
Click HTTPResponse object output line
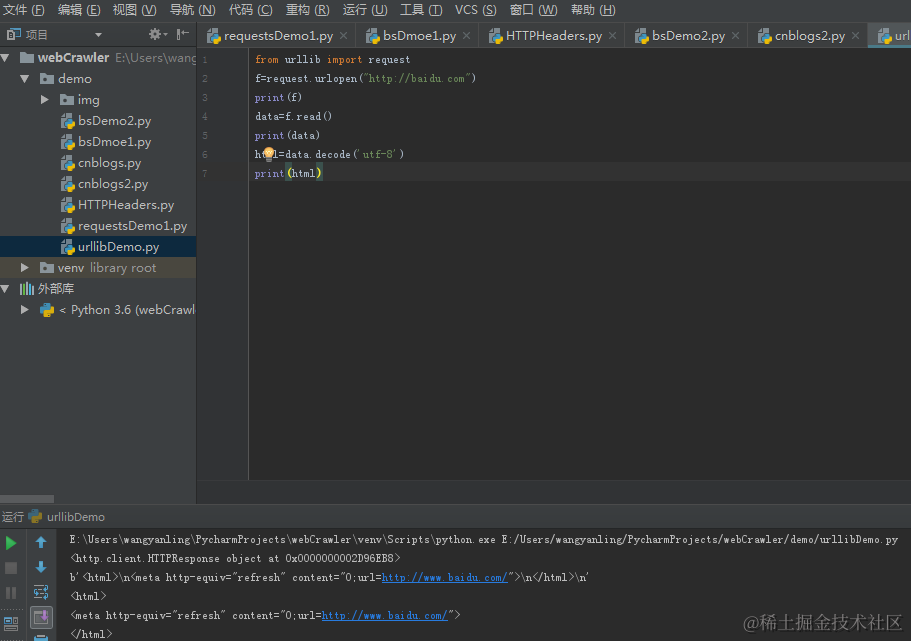[x=235, y=558]
